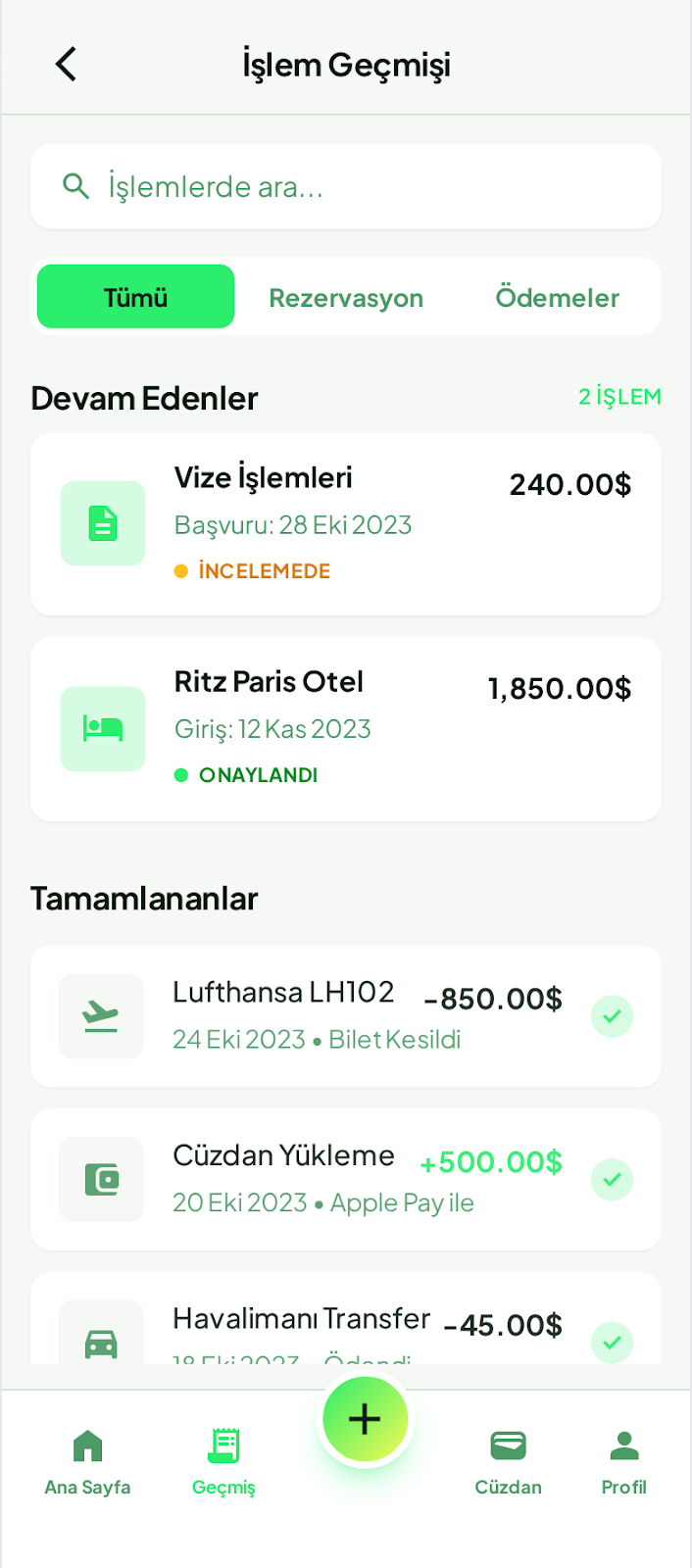
Task: Switch to the Ödemeler tab
Action: pyautogui.click(x=557, y=298)
